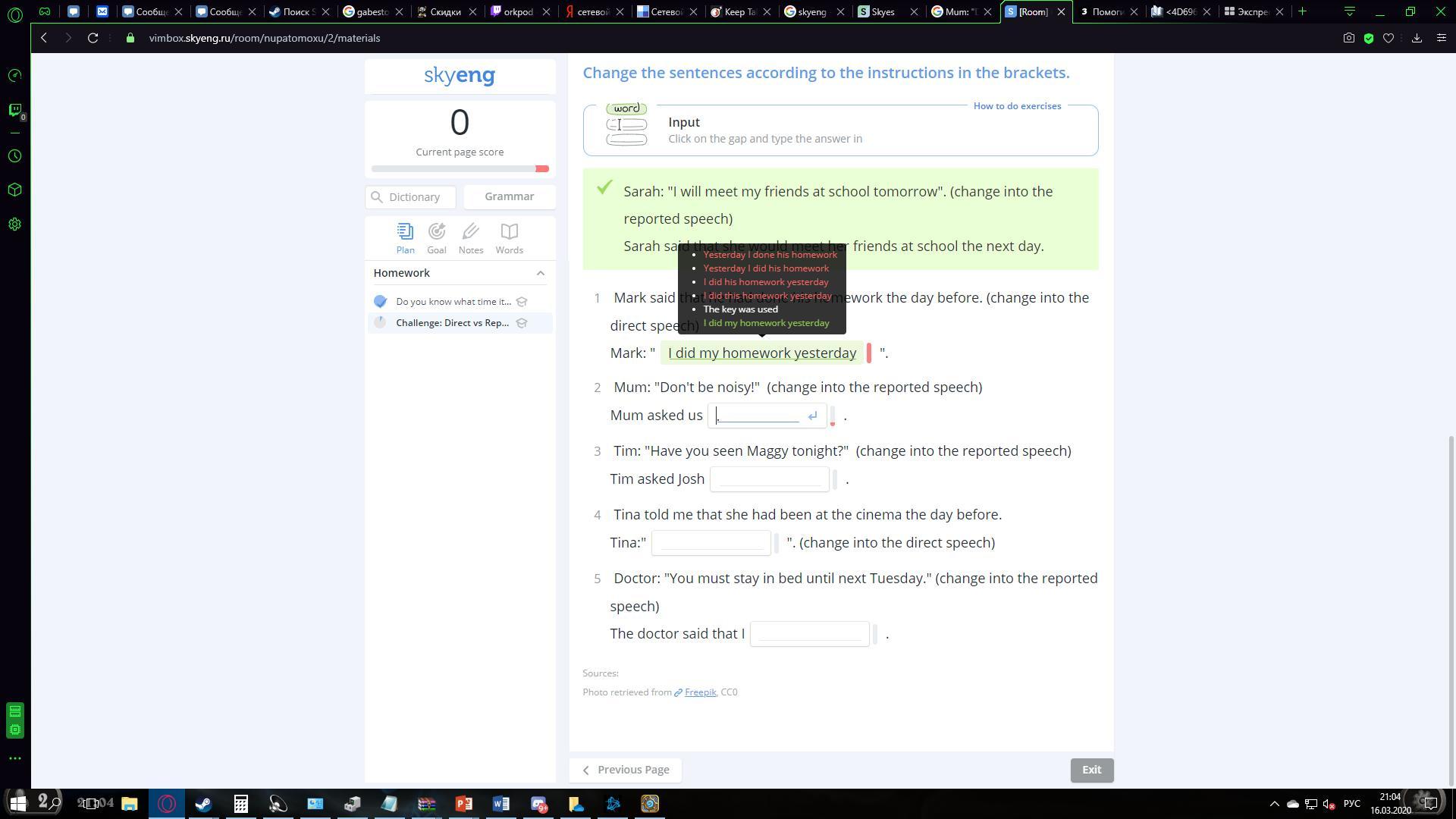The height and width of the screenshot is (819, 1456).
Task: Open Opera sidebar settings gear icon
Action: click(14, 224)
